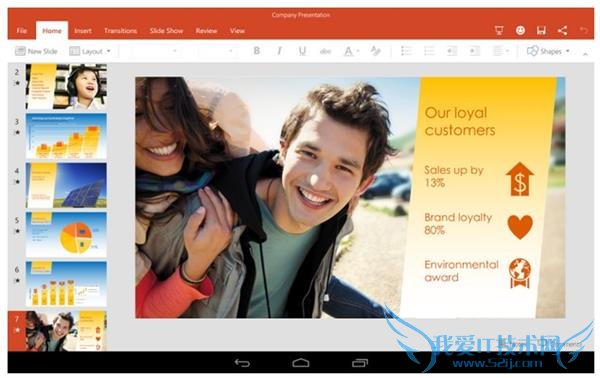The width and height of the screenshot is (600, 378).
Task: Select slide 7 thumbnail
Action: click(x=66, y=331)
